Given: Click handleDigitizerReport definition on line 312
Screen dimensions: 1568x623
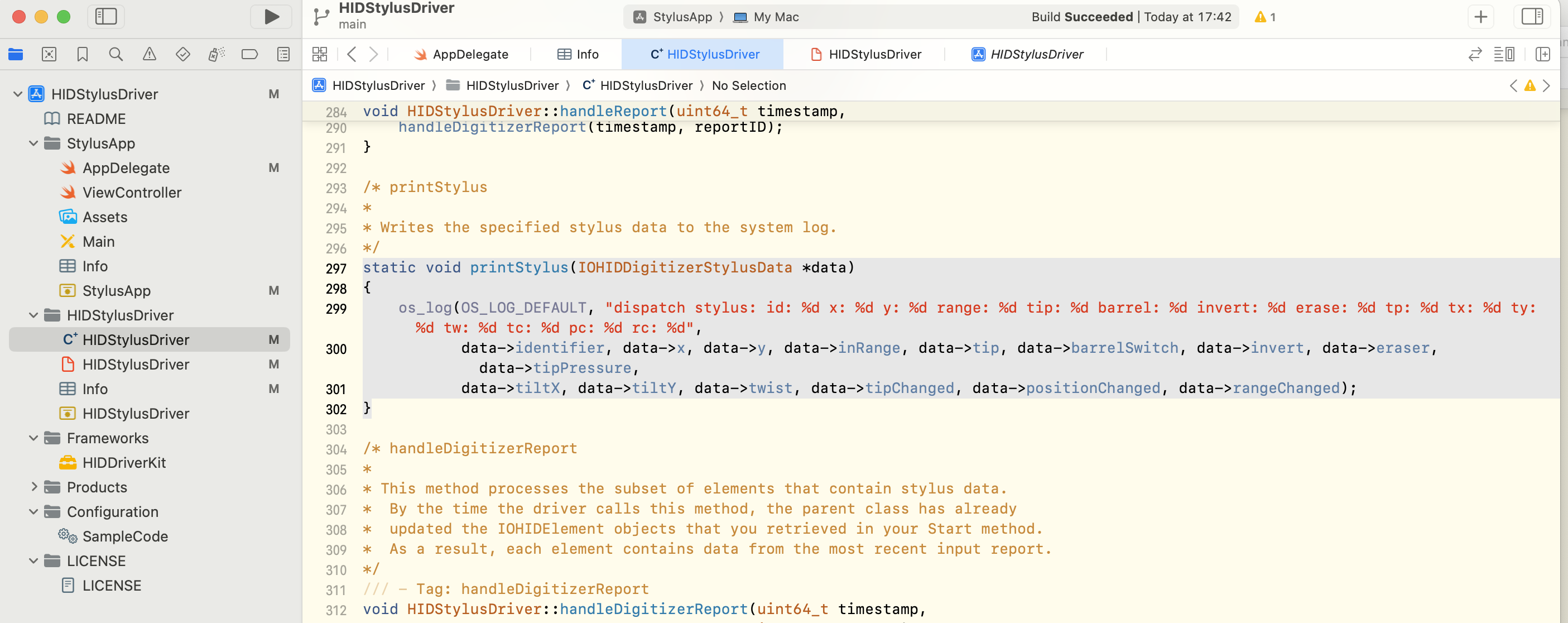Looking at the screenshot, I should 653,609.
